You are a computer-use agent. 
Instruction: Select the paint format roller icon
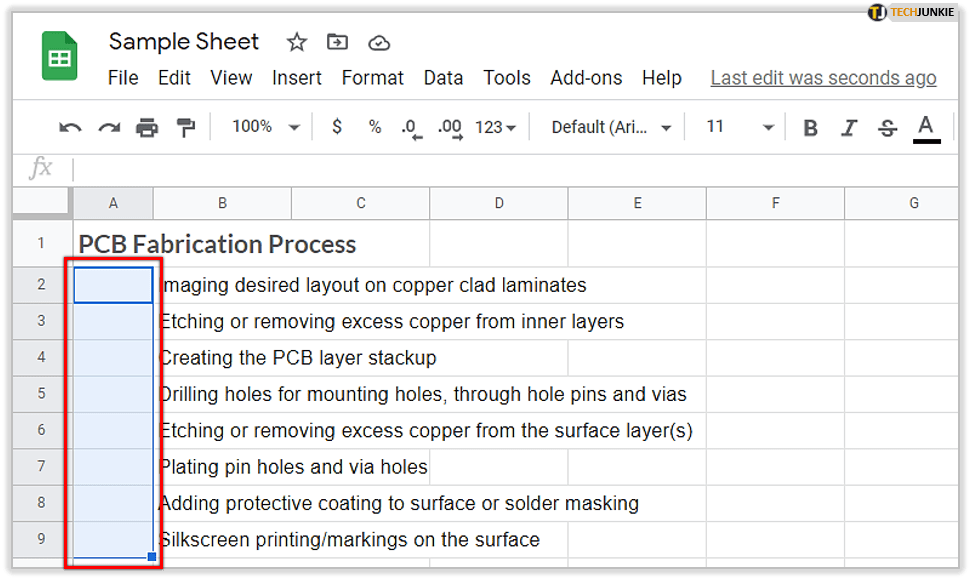186,127
